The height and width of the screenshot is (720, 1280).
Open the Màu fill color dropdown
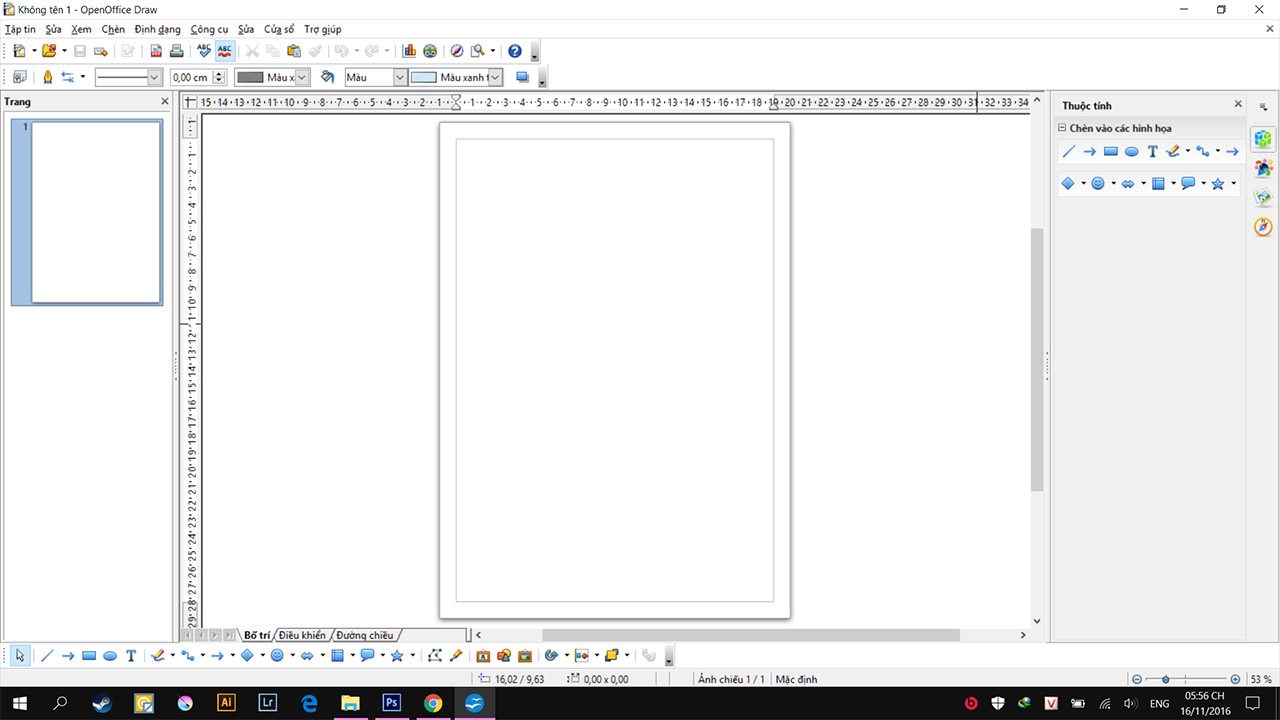click(399, 77)
